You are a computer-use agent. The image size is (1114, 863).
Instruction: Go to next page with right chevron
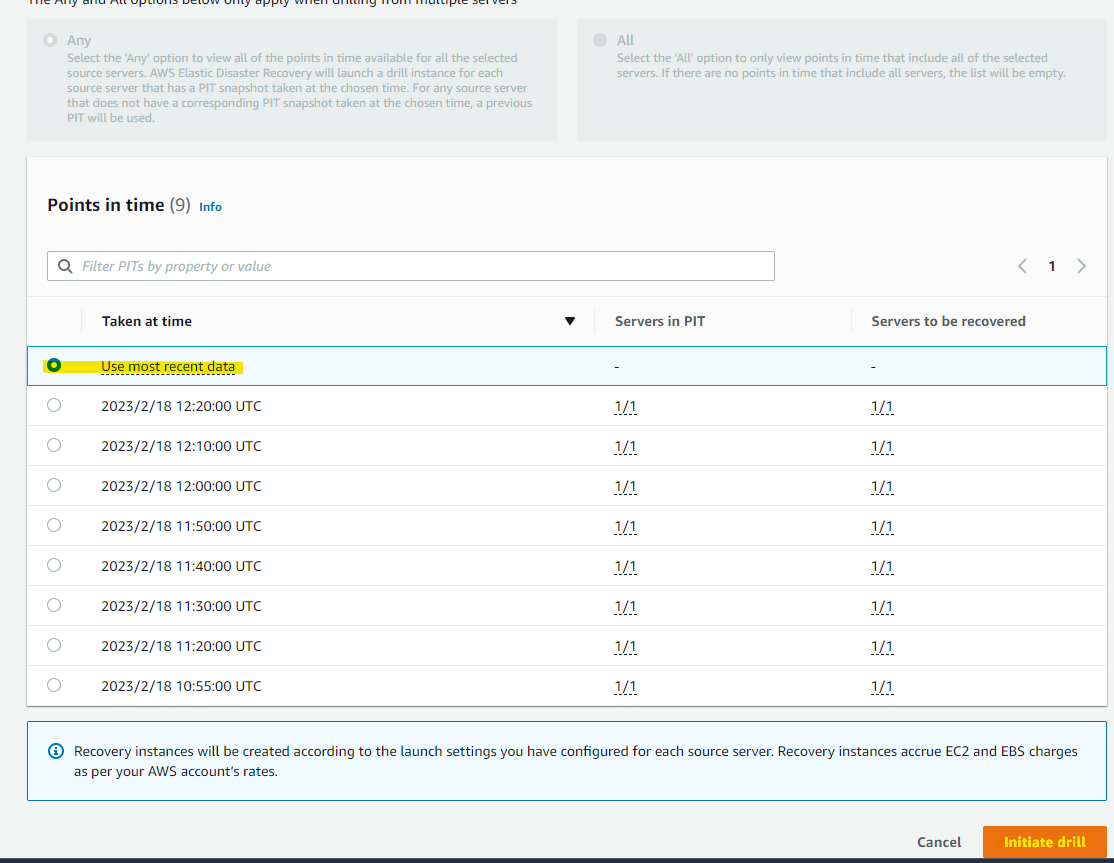(x=1081, y=266)
